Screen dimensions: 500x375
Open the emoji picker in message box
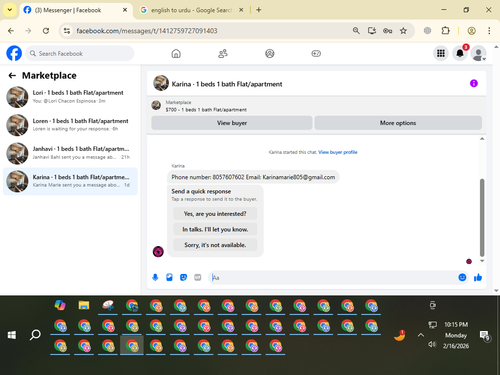(x=462, y=277)
